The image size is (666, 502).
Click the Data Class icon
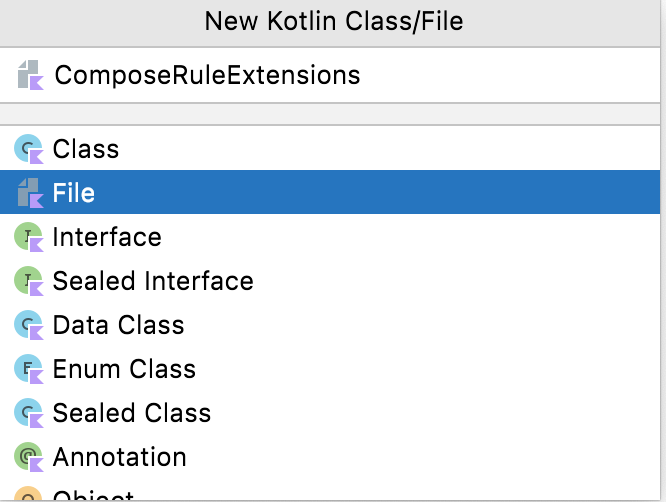(x=29, y=326)
